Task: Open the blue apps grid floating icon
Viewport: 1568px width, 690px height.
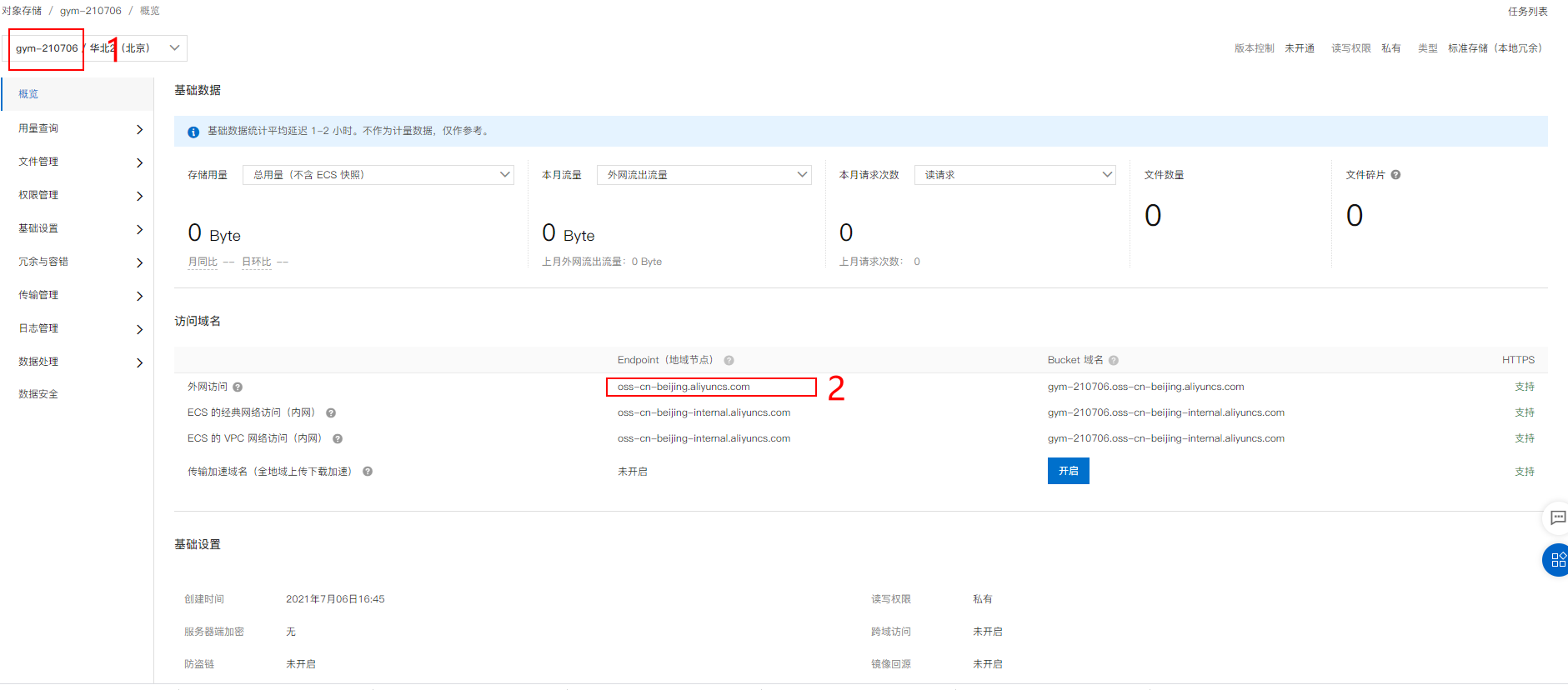Action: [x=1557, y=560]
